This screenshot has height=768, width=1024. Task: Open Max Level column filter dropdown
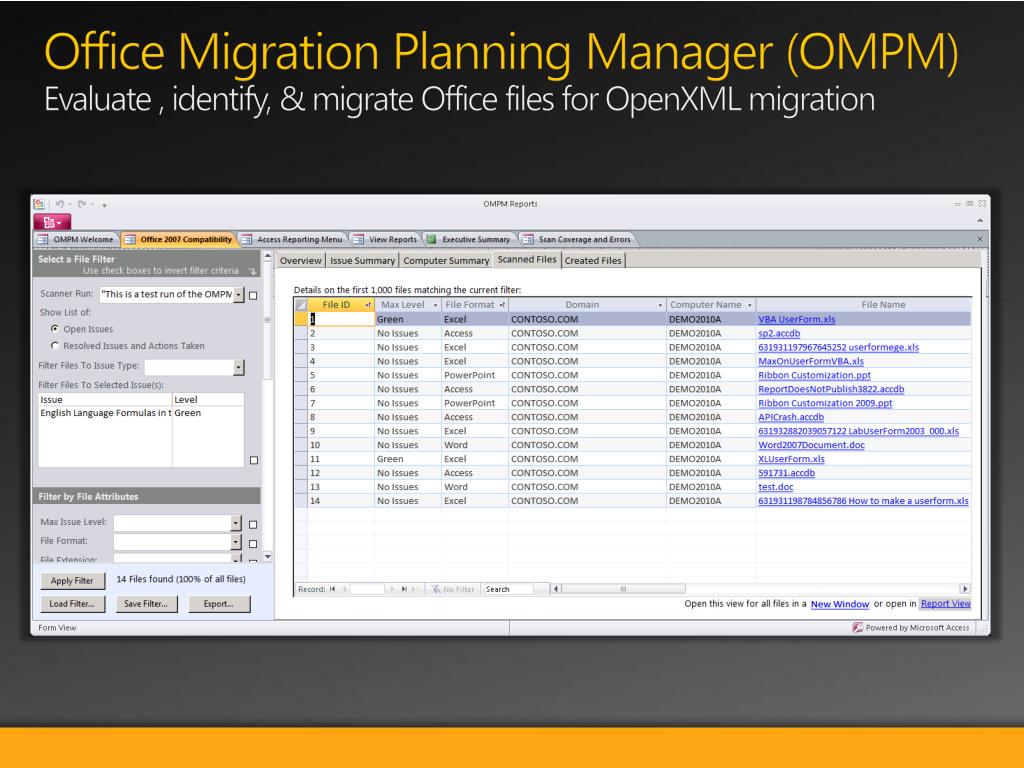tap(436, 305)
